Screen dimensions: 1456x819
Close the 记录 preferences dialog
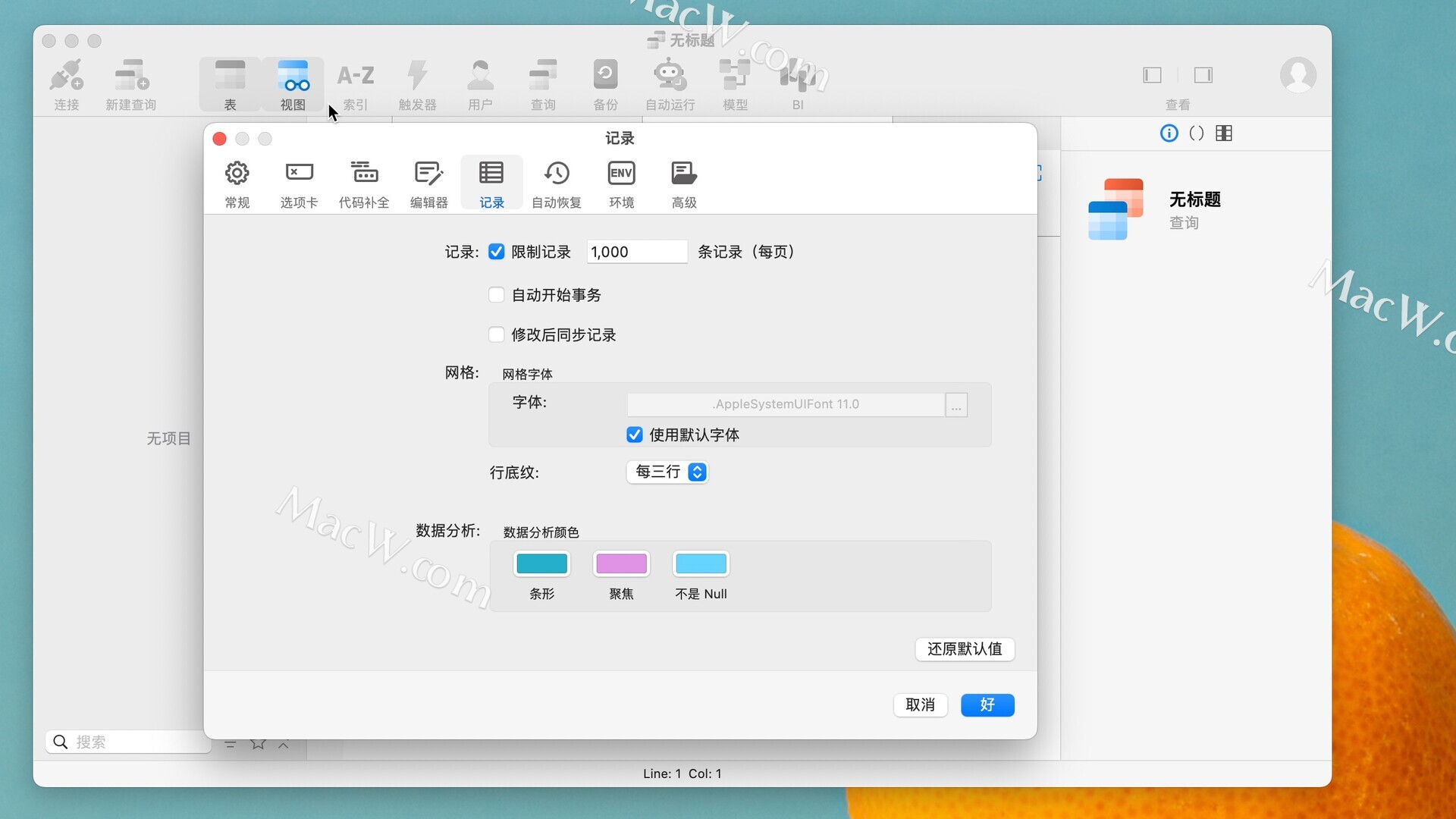click(220, 139)
